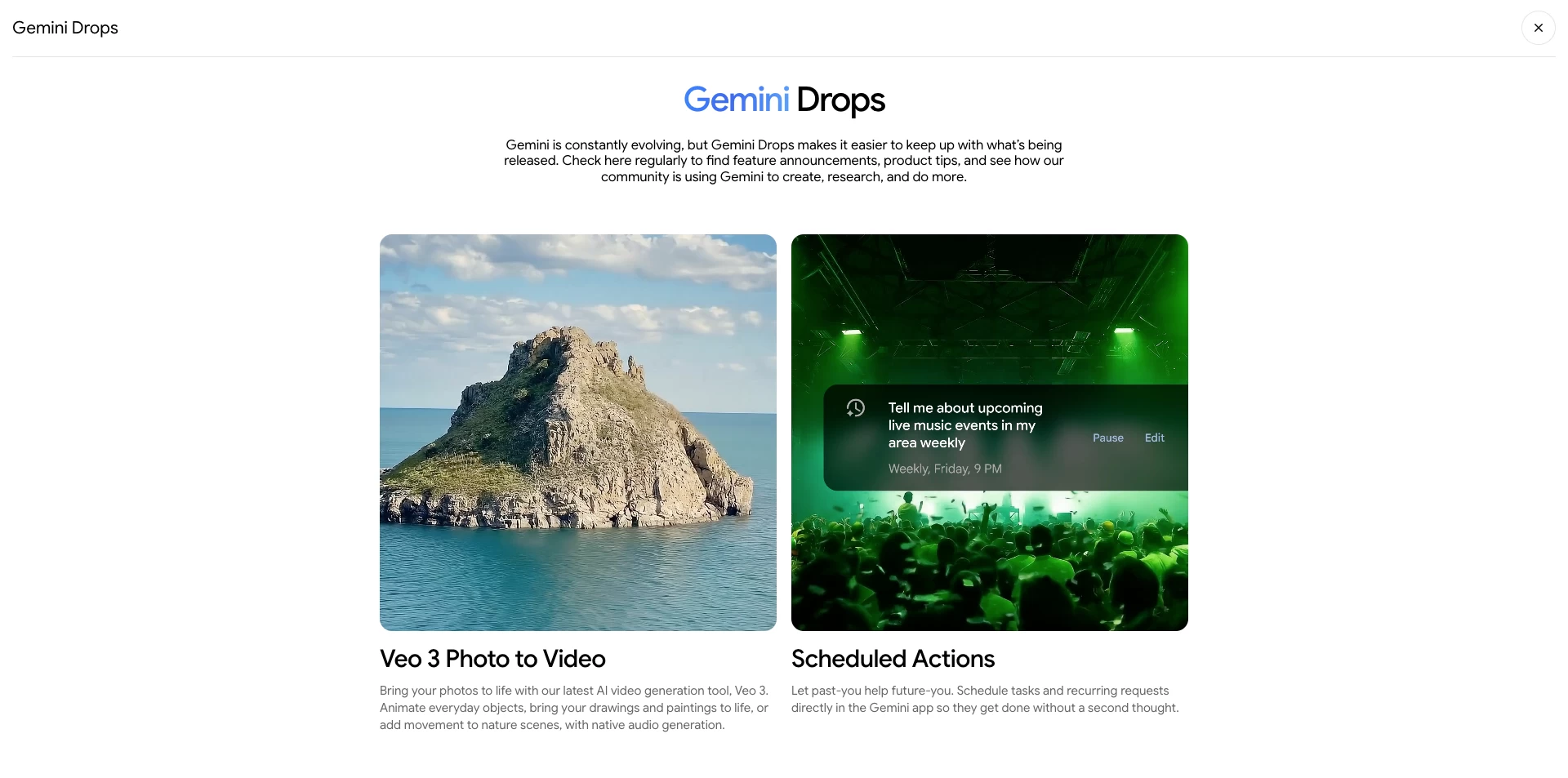
Task: Click the 'Bring your photos to life' description
Action: (x=574, y=708)
